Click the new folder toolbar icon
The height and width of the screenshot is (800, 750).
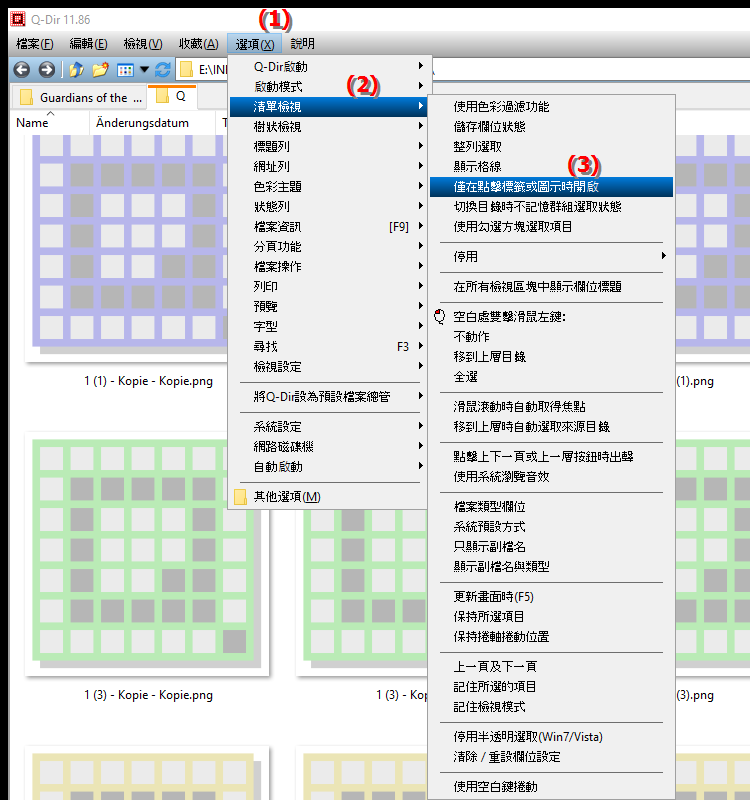coord(101,69)
